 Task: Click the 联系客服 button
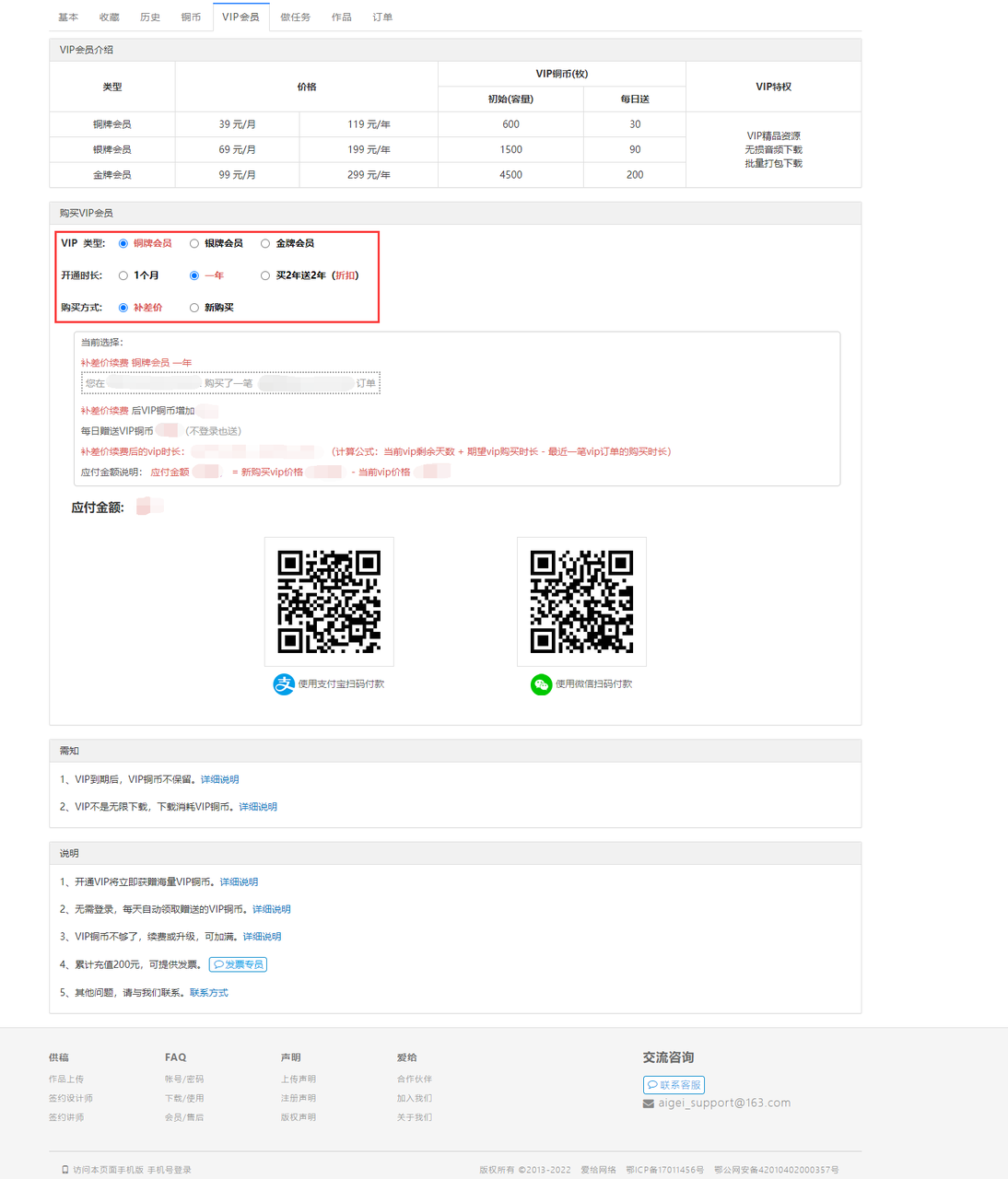point(674,1085)
